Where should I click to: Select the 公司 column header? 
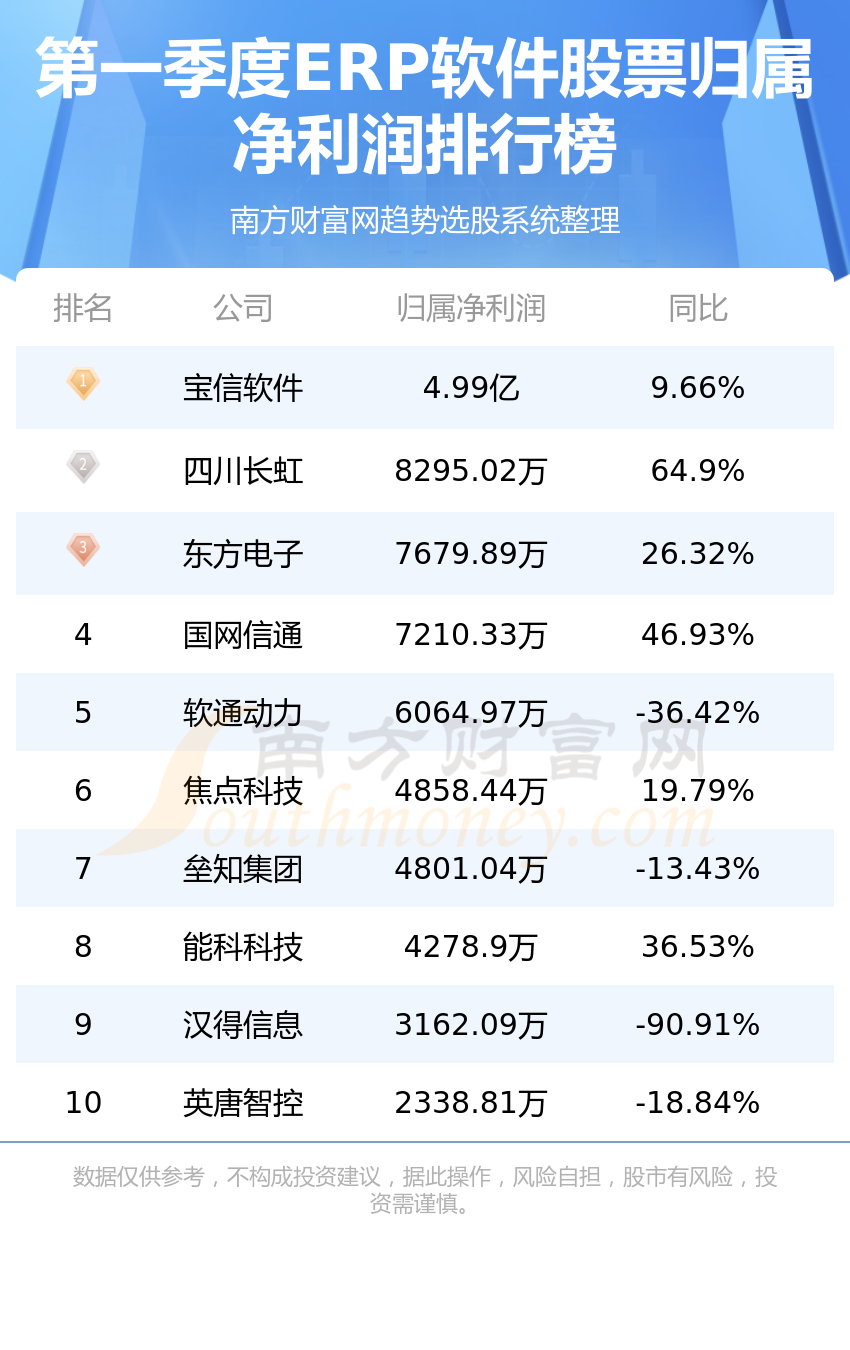243,308
